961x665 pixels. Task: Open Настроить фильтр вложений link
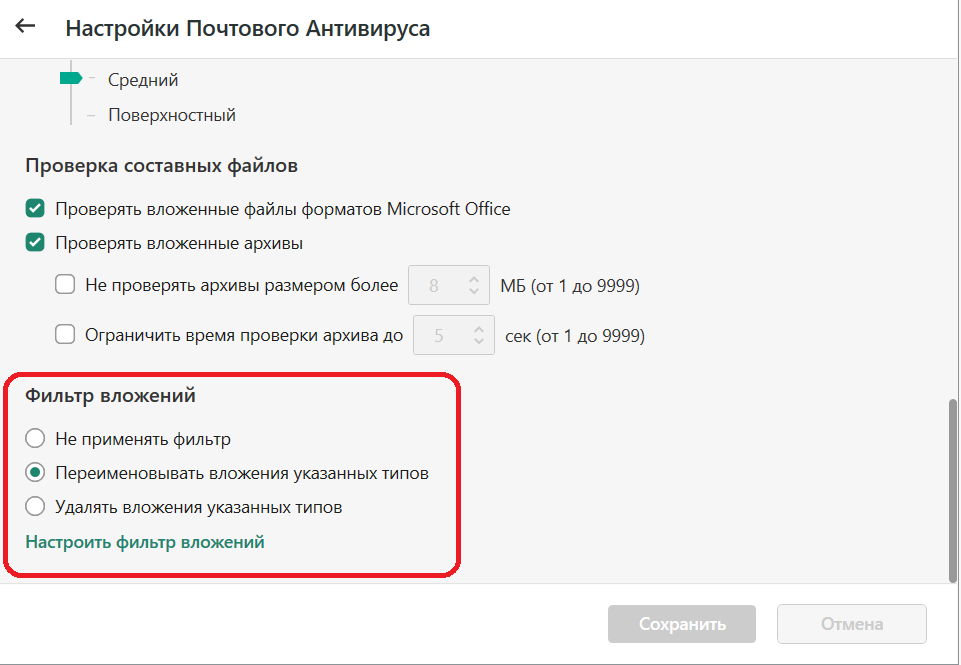(145, 542)
